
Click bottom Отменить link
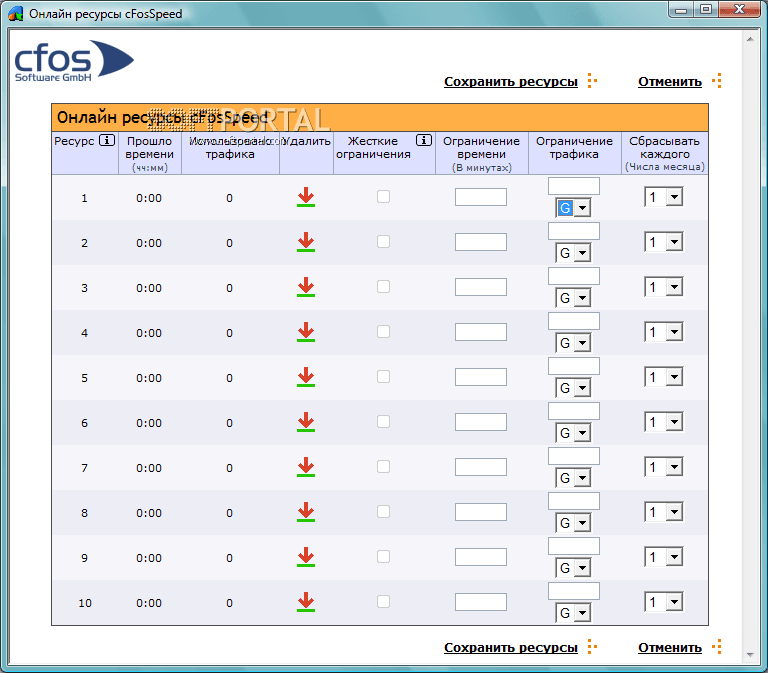(670, 648)
